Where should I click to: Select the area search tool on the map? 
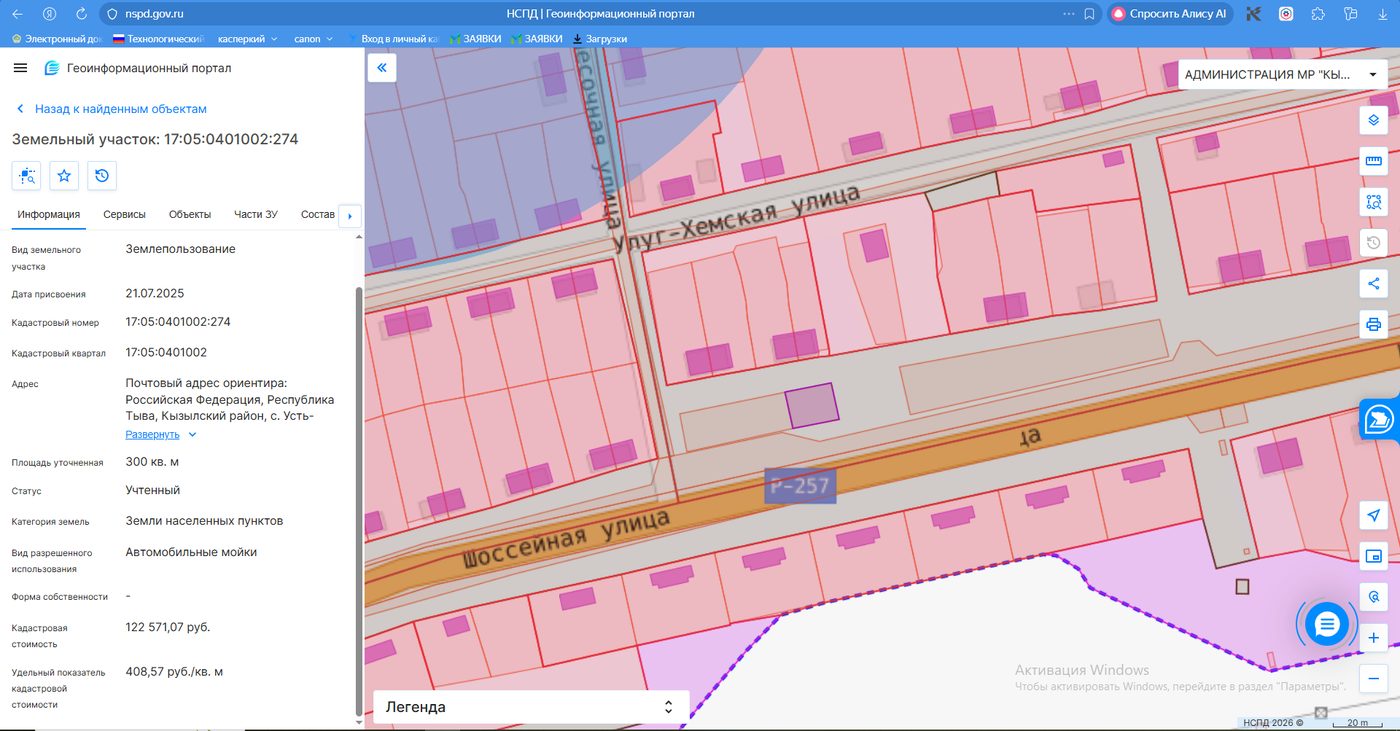coord(1373,202)
